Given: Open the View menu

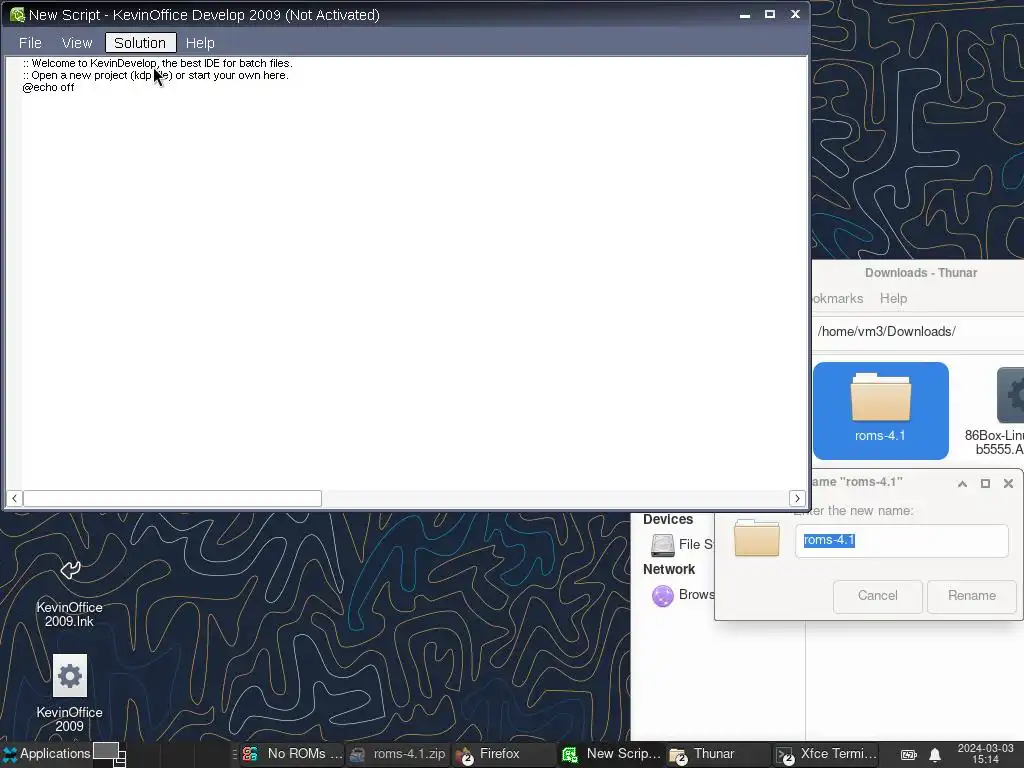Looking at the screenshot, I should tap(77, 43).
